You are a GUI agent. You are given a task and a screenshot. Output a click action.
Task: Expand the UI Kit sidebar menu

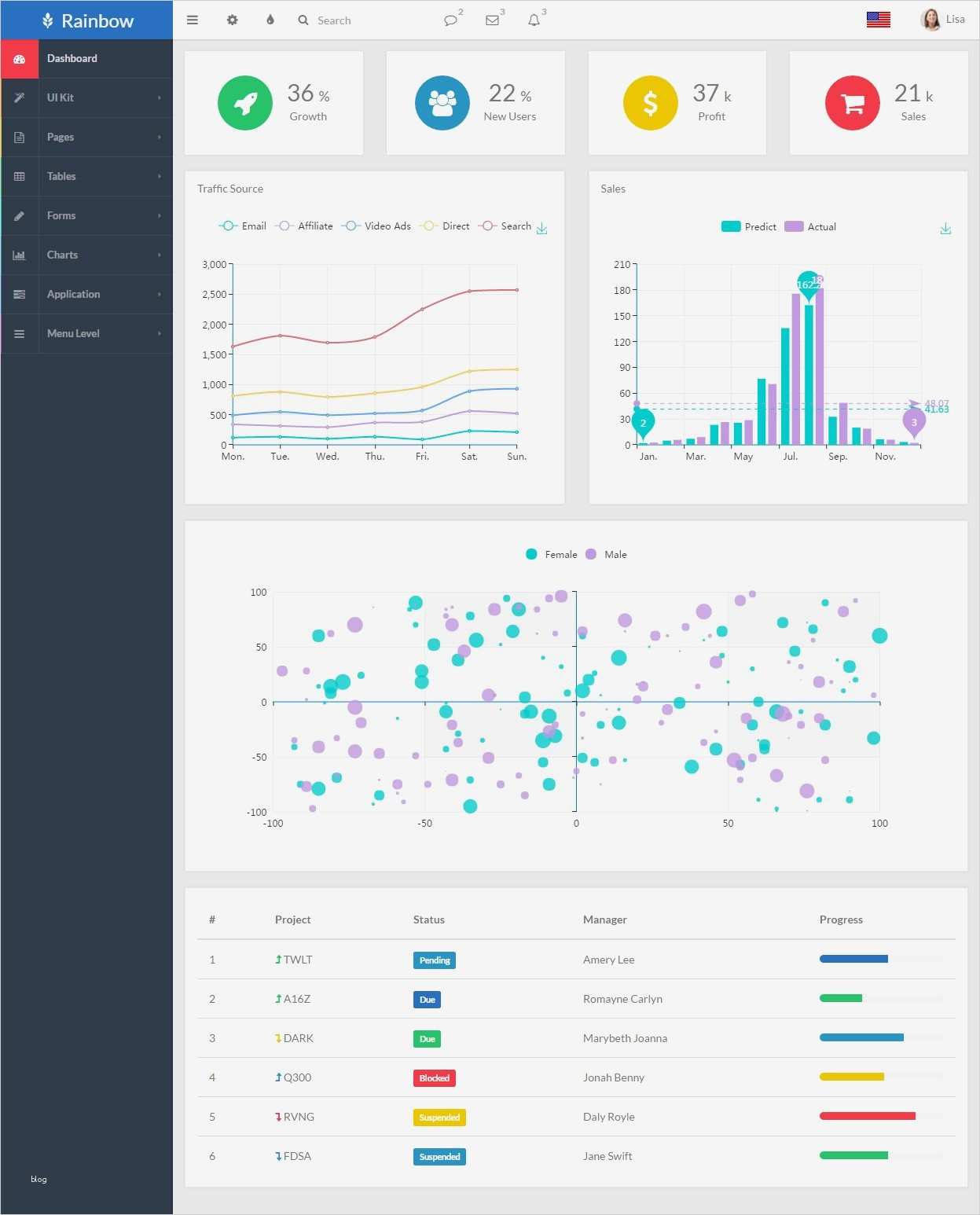coord(86,97)
